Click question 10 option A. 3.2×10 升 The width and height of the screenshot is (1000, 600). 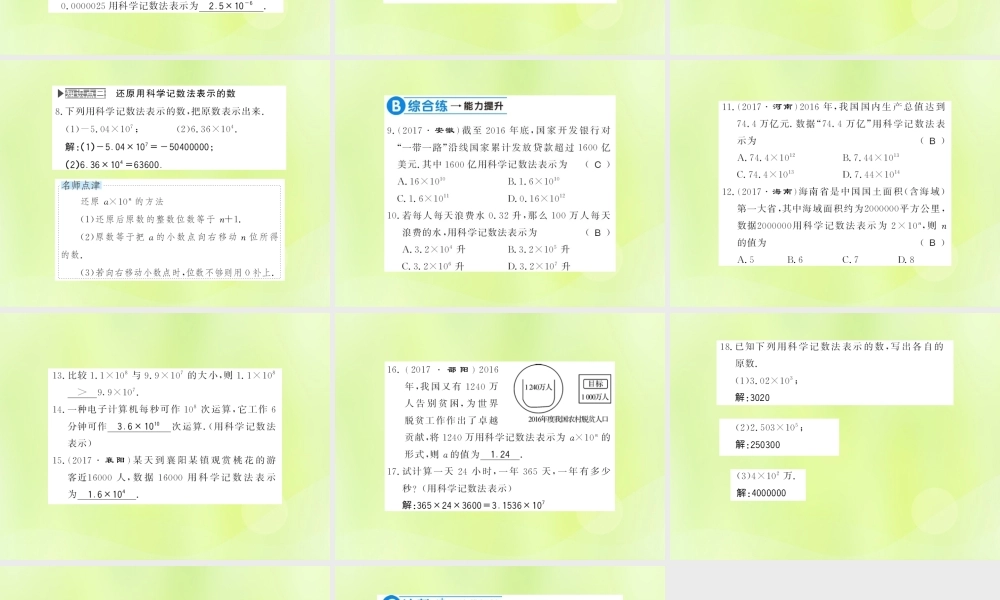click(x=434, y=249)
